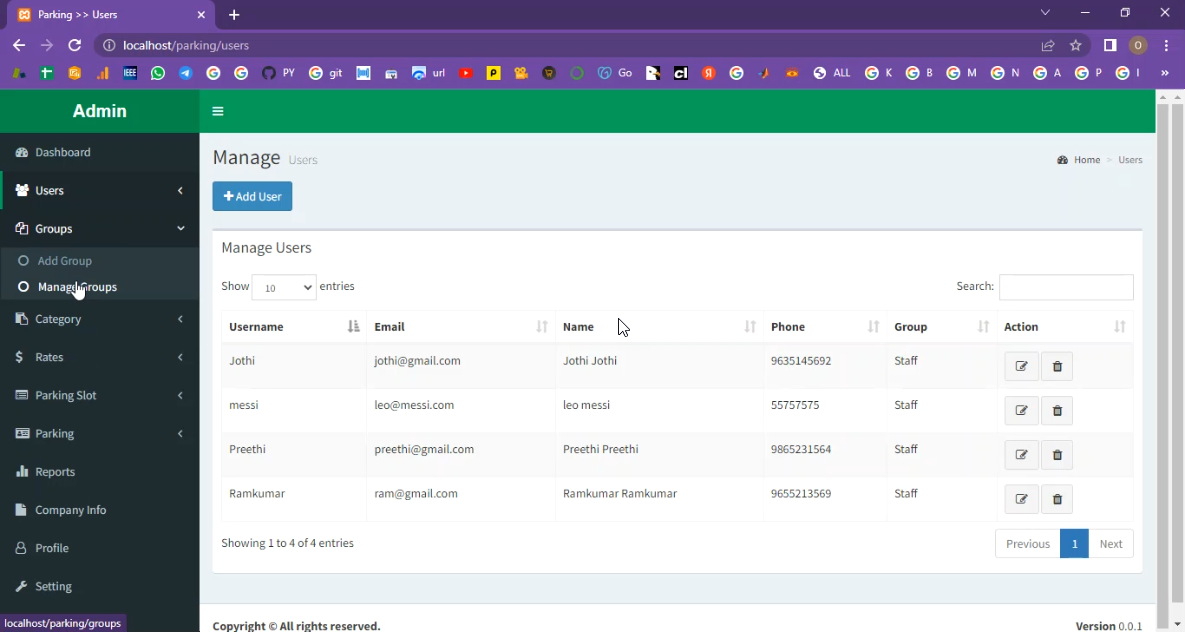Click the browser reload page icon
The width and height of the screenshot is (1185, 632).
coord(74,45)
